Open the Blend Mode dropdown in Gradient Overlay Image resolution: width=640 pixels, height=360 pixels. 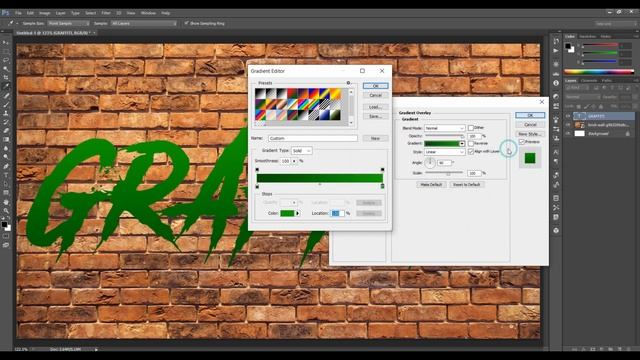pos(444,128)
